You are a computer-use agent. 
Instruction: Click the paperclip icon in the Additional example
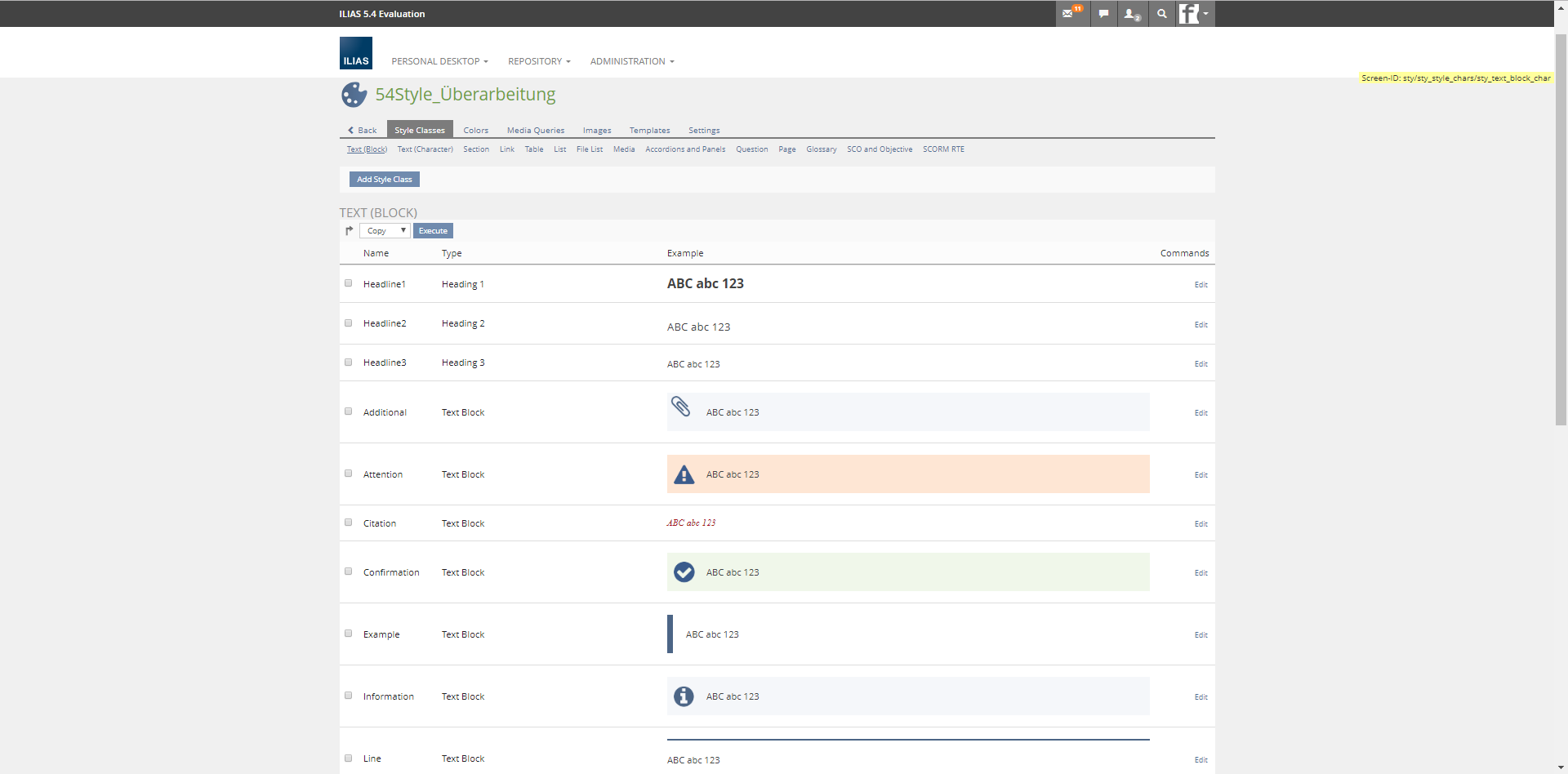click(681, 407)
